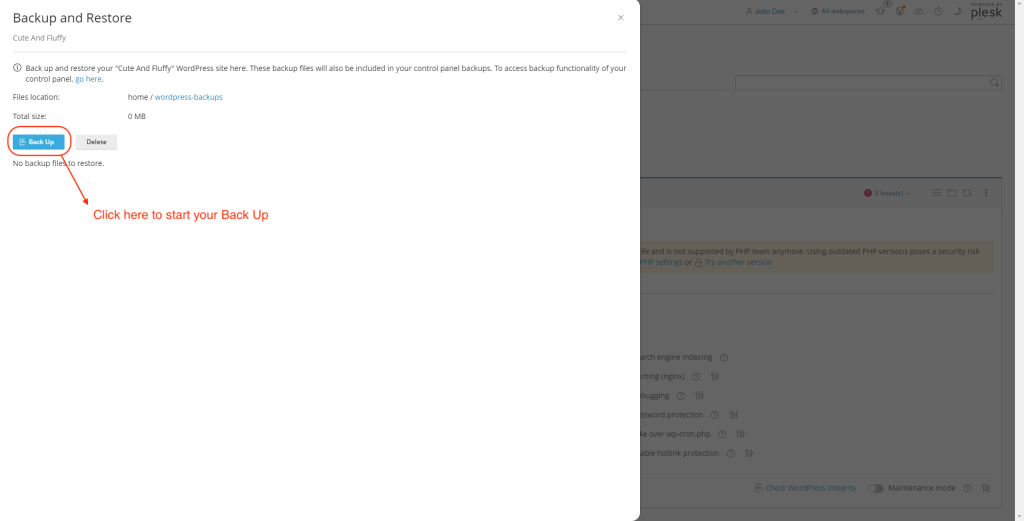The width and height of the screenshot is (1024, 521).
Task: Click inside the background search field
Action: (861, 83)
